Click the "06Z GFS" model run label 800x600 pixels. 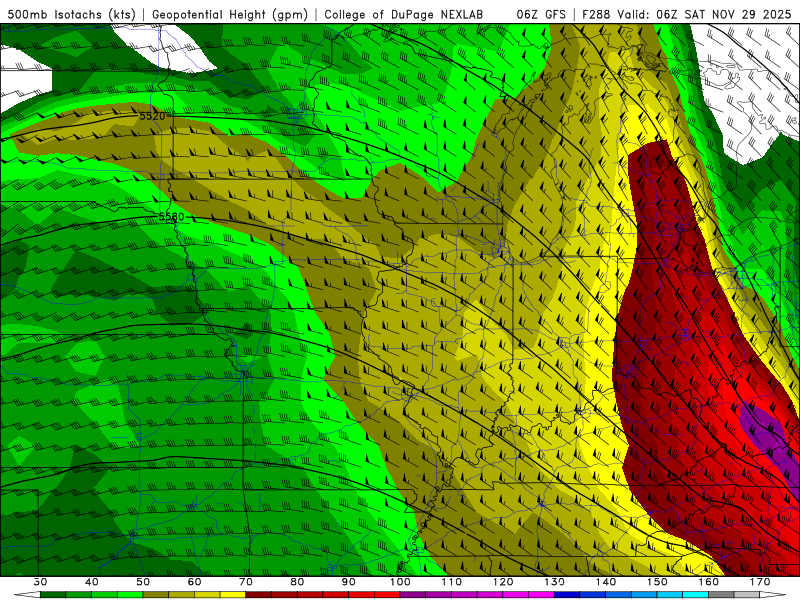coord(541,14)
